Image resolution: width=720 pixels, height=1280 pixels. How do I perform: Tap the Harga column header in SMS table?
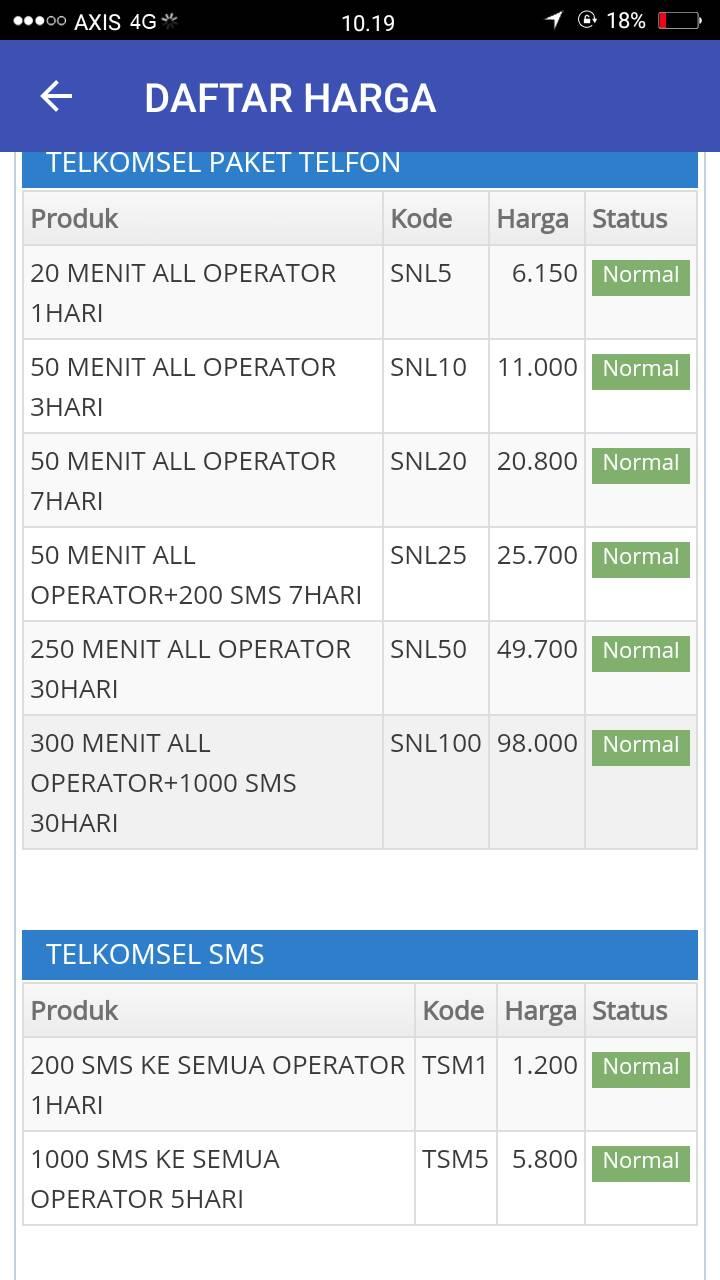coord(541,1010)
